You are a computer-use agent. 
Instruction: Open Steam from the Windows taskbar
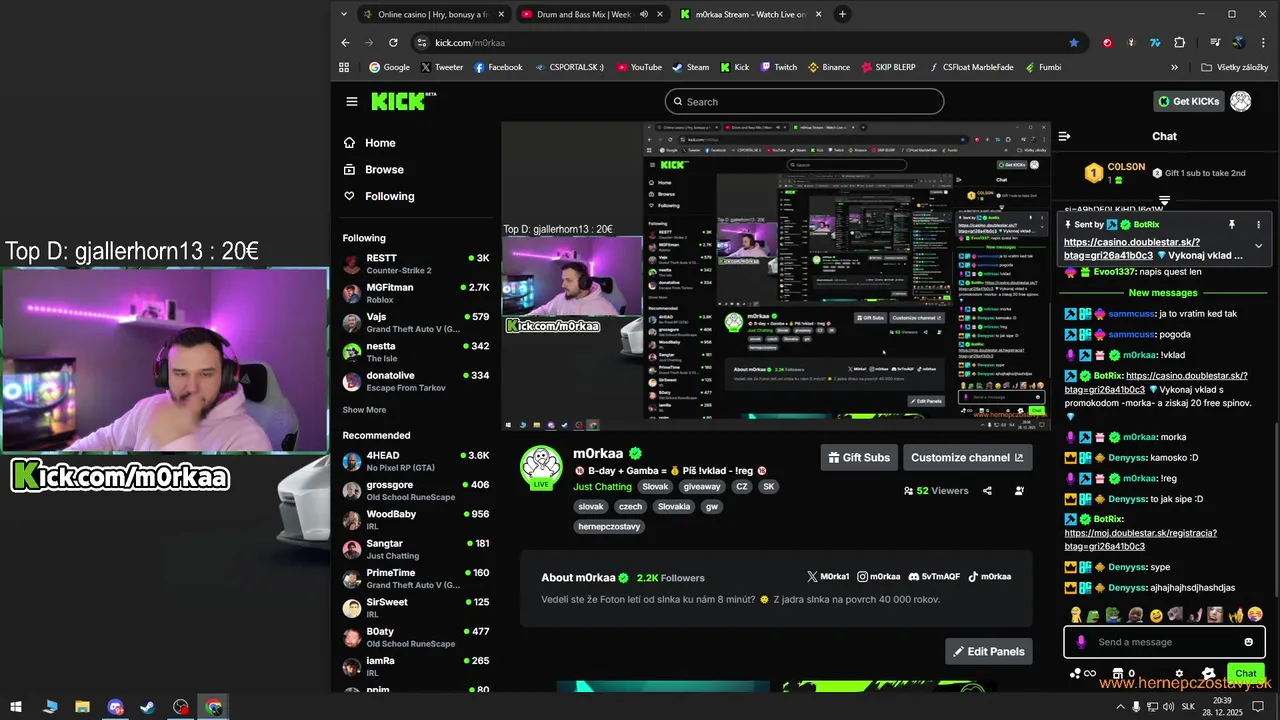click(148, 707)
